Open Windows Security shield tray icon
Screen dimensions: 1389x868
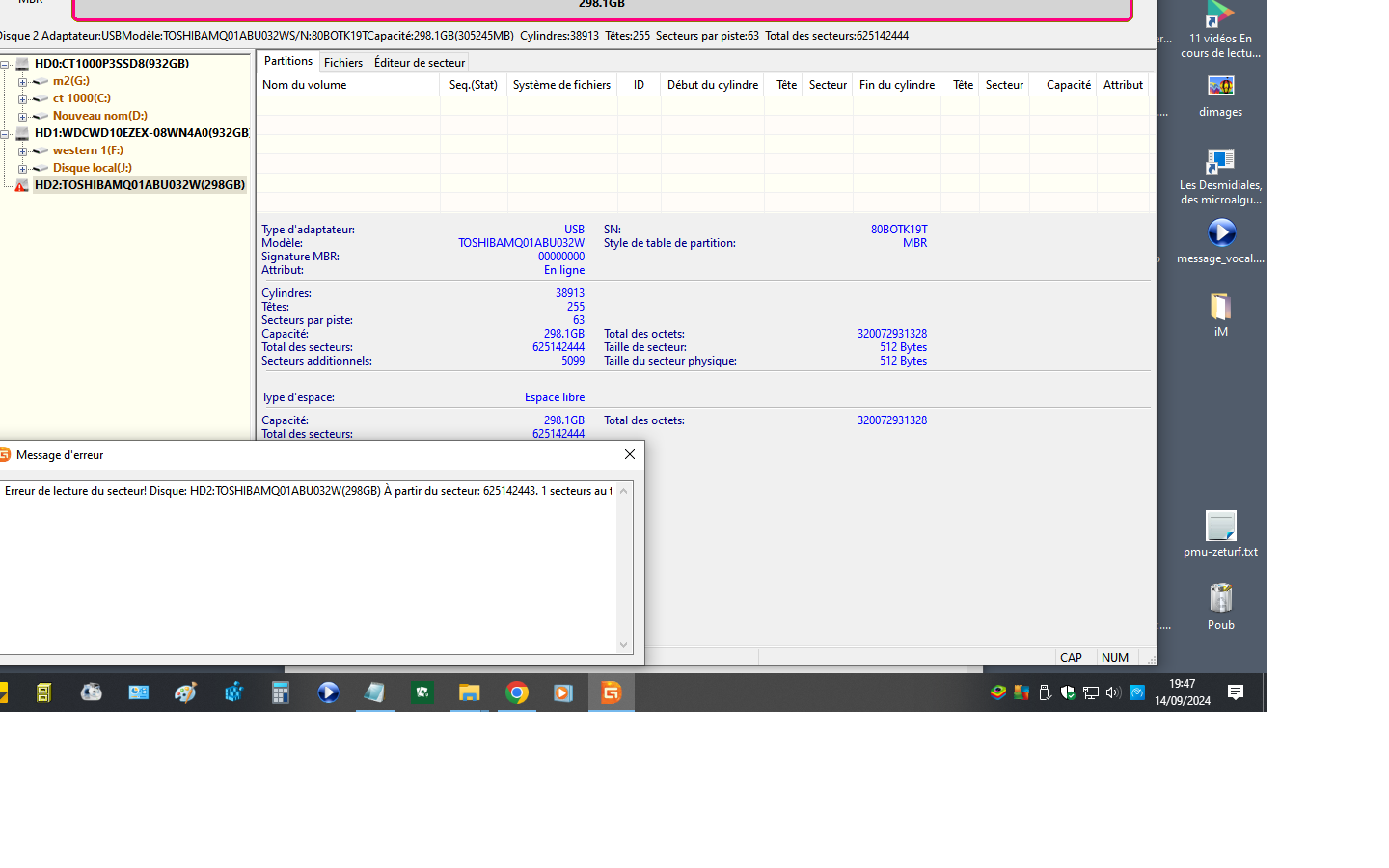point(1068,692)
